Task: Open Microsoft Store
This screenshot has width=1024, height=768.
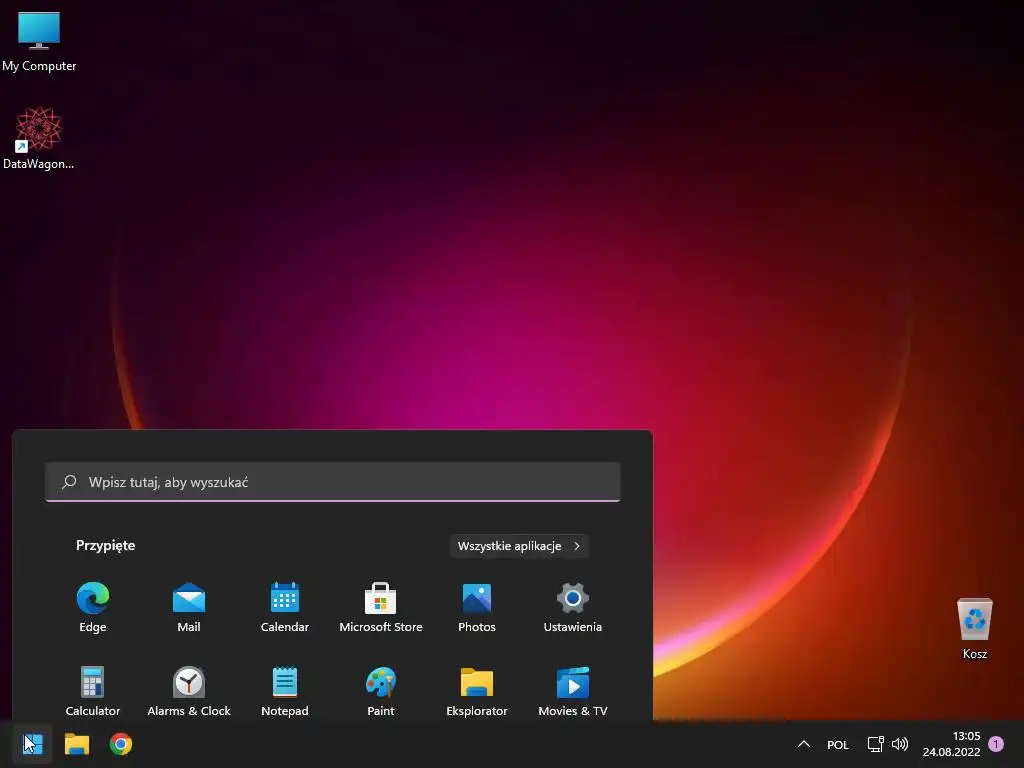Action: click(381, 607)
